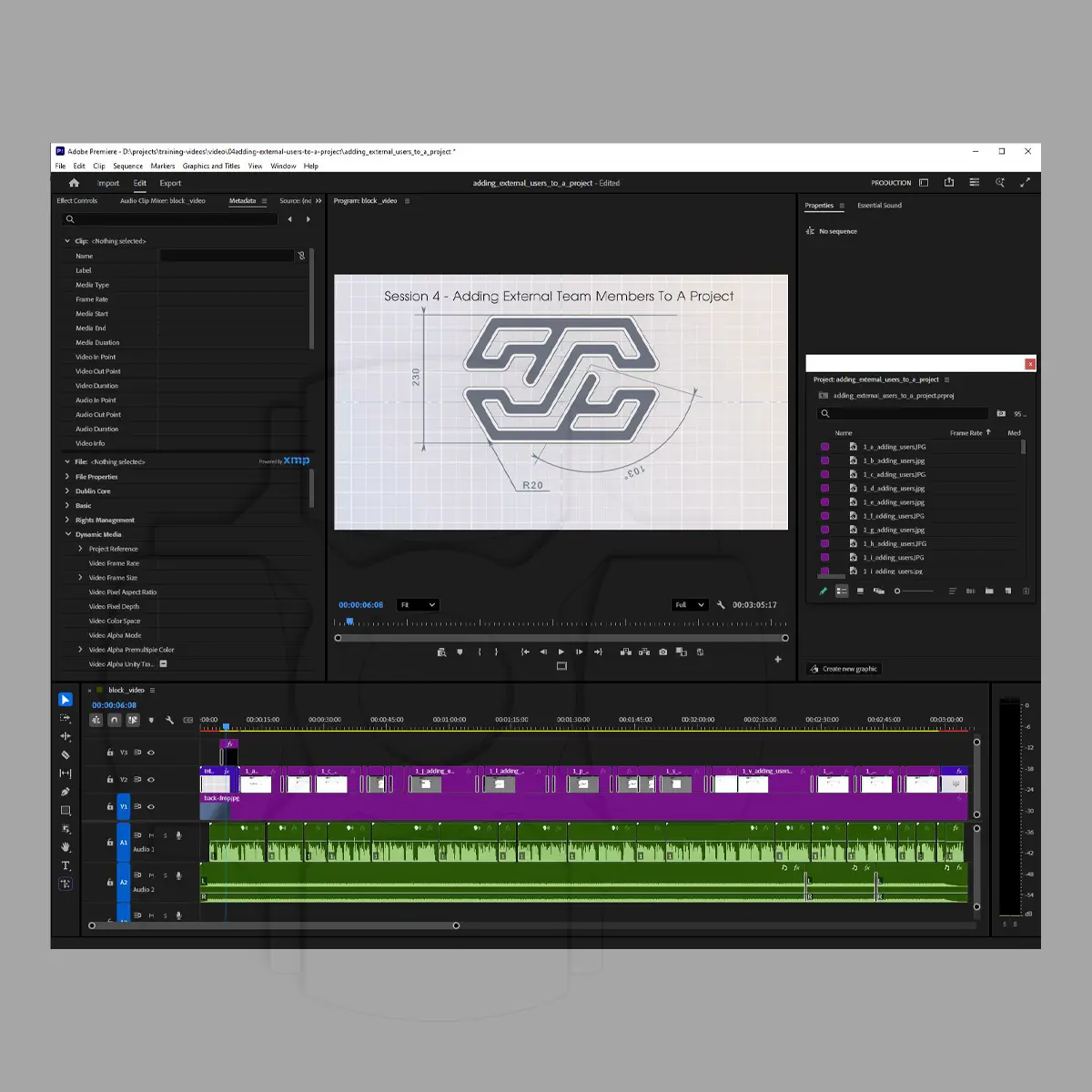Image resolution: width=1092 pixels, height=1092 pixels.
Task: Open the Fit zoom level dropdown
Action: click(419, 605)
